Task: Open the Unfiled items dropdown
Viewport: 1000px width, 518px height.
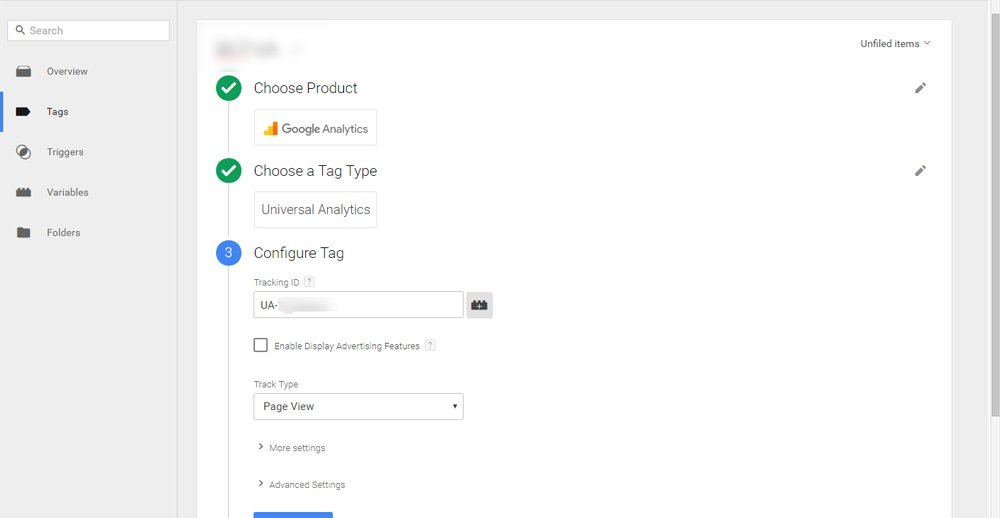Action: (x=895, y=43)
